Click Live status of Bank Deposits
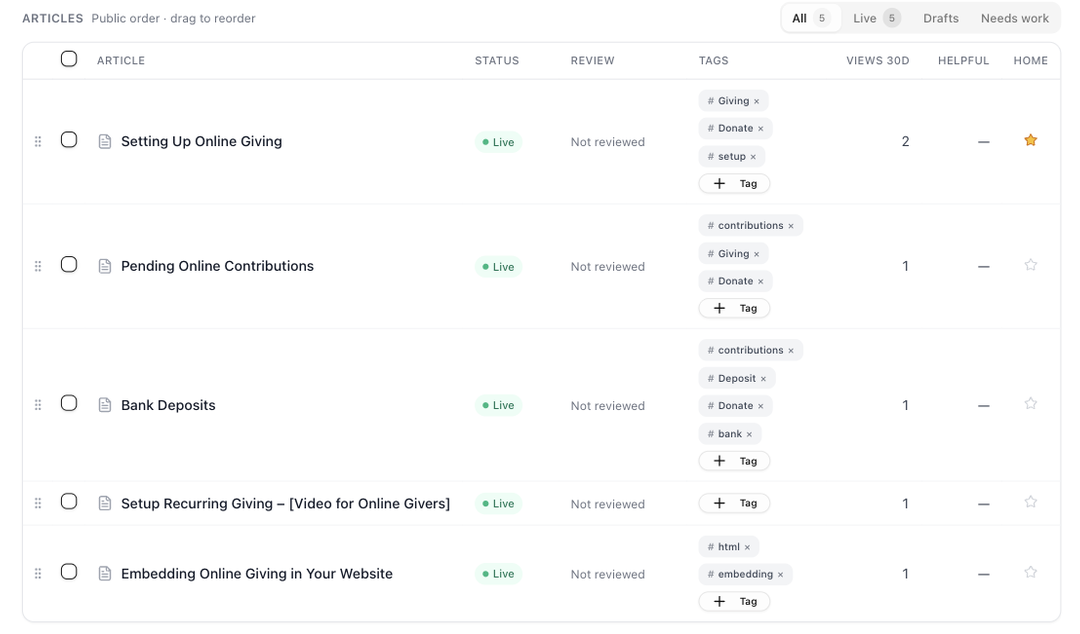This screenshot has width=1080, height=634. (x=498, y=405)
